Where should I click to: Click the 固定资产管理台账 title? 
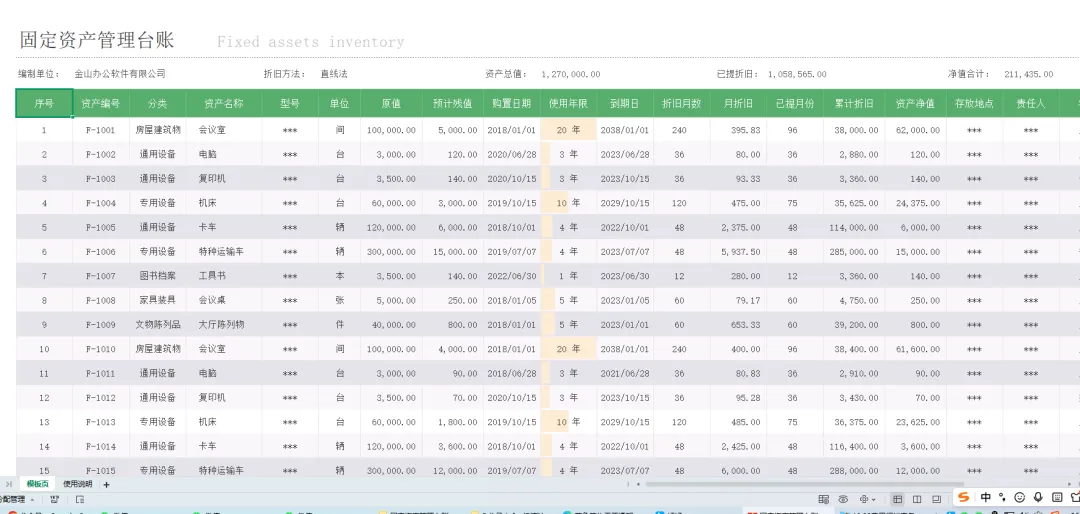96,39
